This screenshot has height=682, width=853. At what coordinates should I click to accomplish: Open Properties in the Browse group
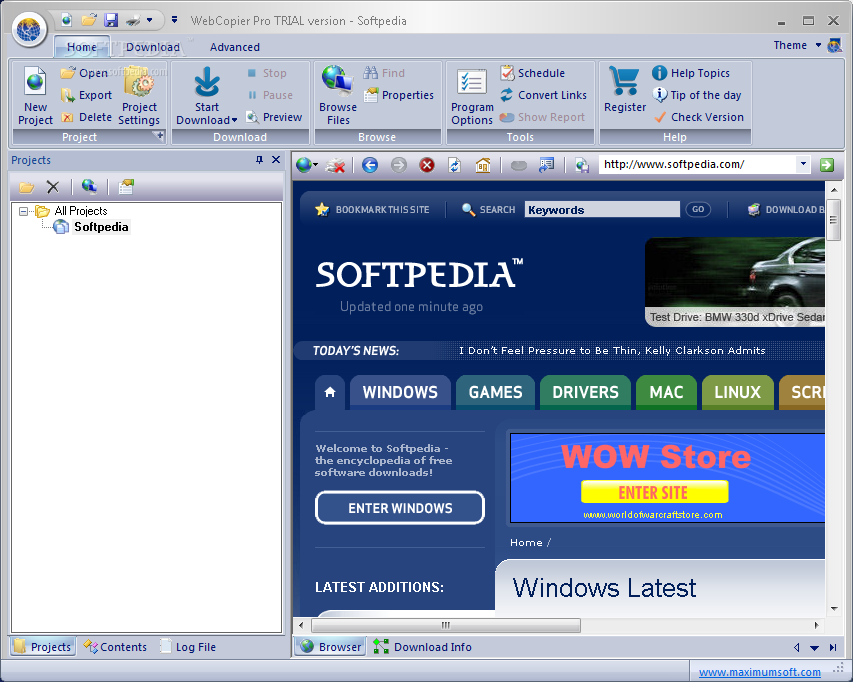click(x=399, y=95)
